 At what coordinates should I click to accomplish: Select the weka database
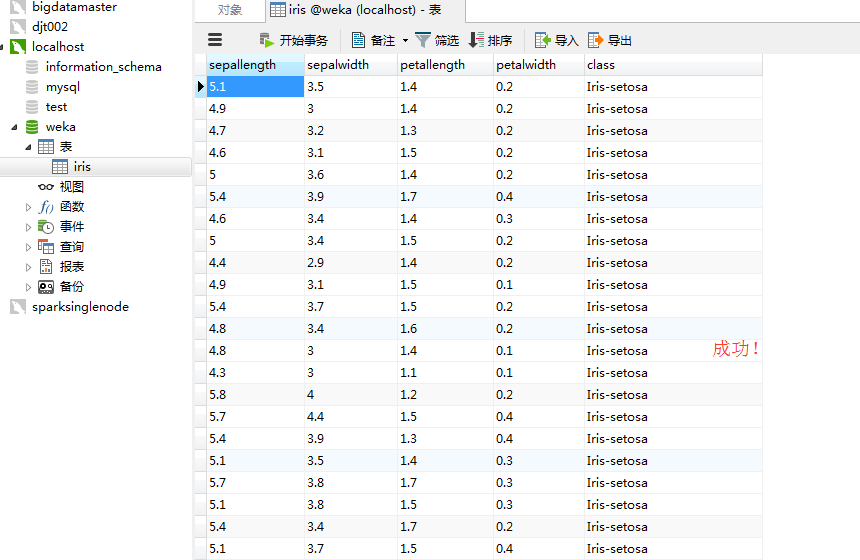pos(61,127)
